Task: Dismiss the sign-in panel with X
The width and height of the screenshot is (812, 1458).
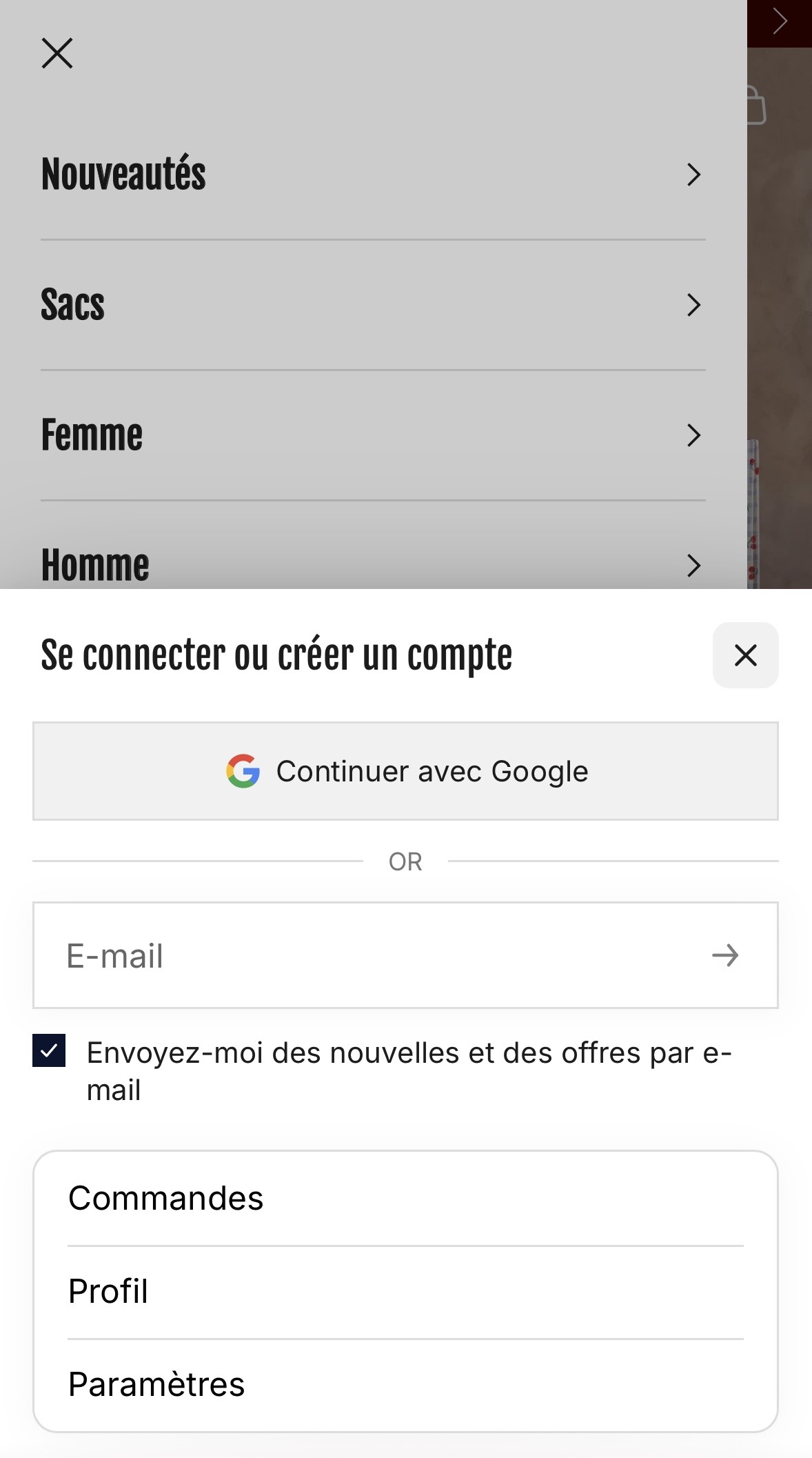Action: [746, 655]
